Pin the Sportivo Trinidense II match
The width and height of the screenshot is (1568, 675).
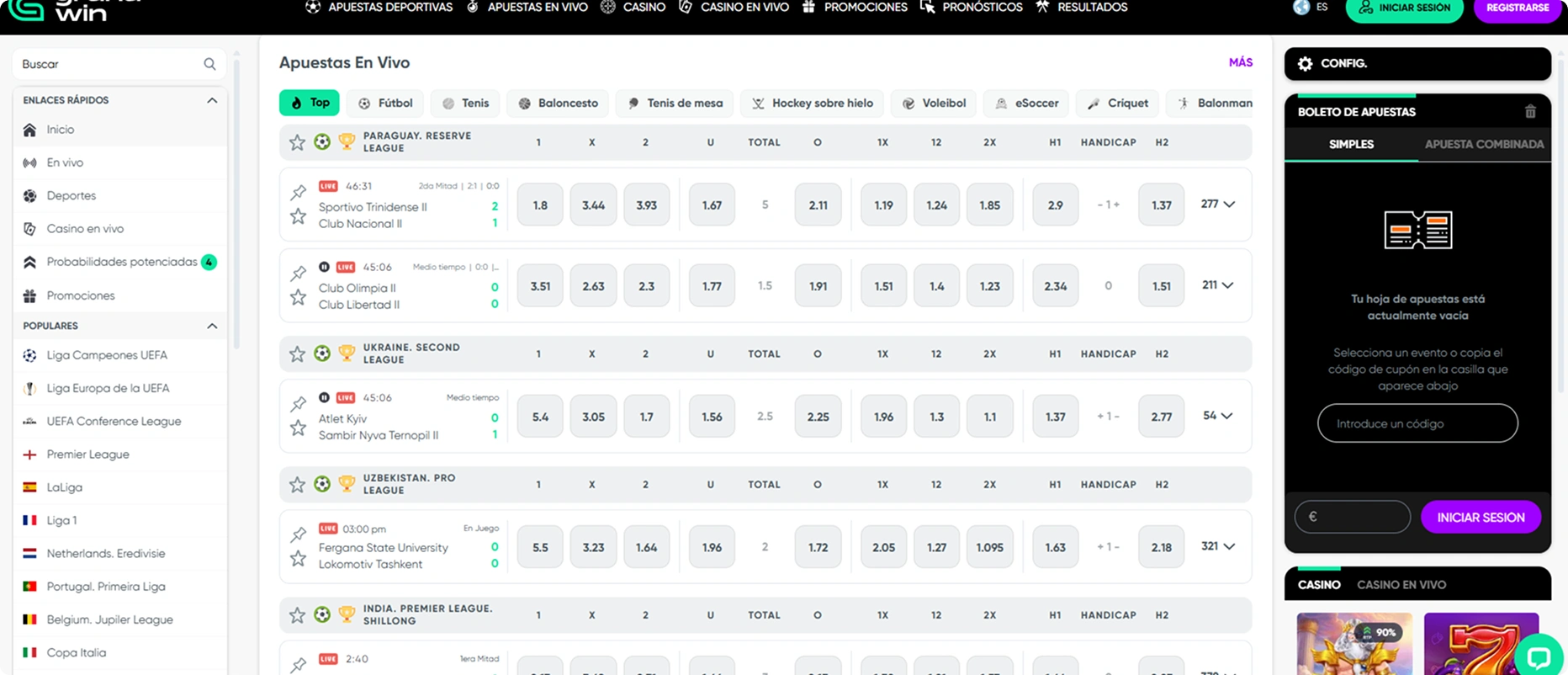tap(298, 193)
